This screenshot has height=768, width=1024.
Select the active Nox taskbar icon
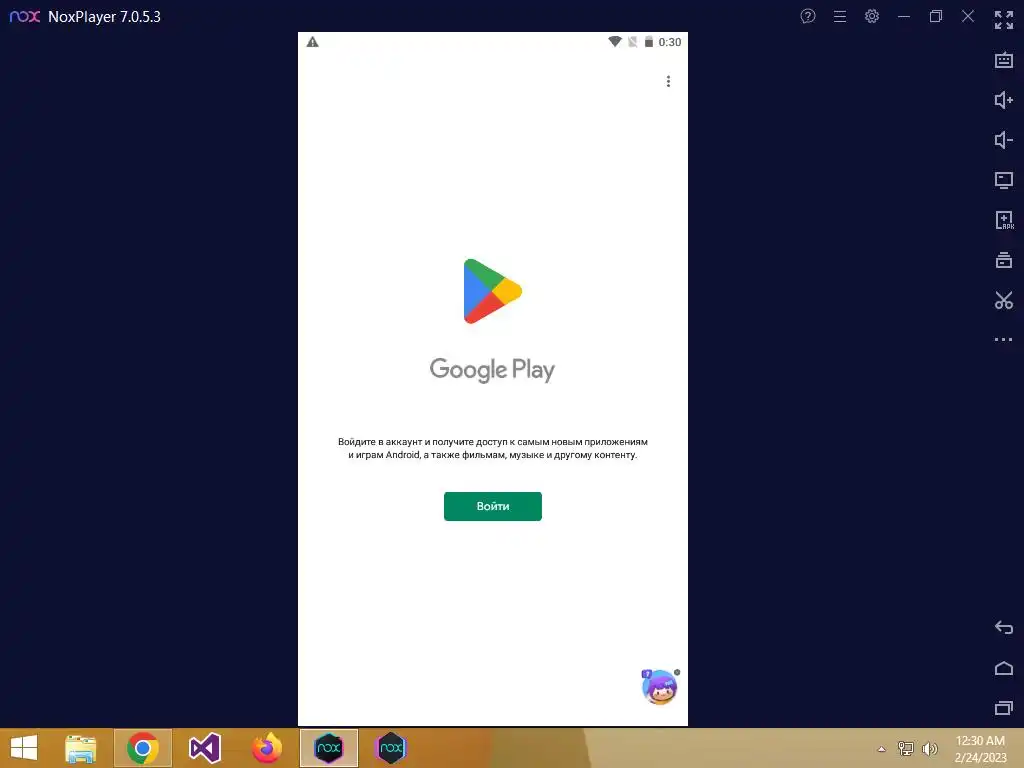click(329, 748)
